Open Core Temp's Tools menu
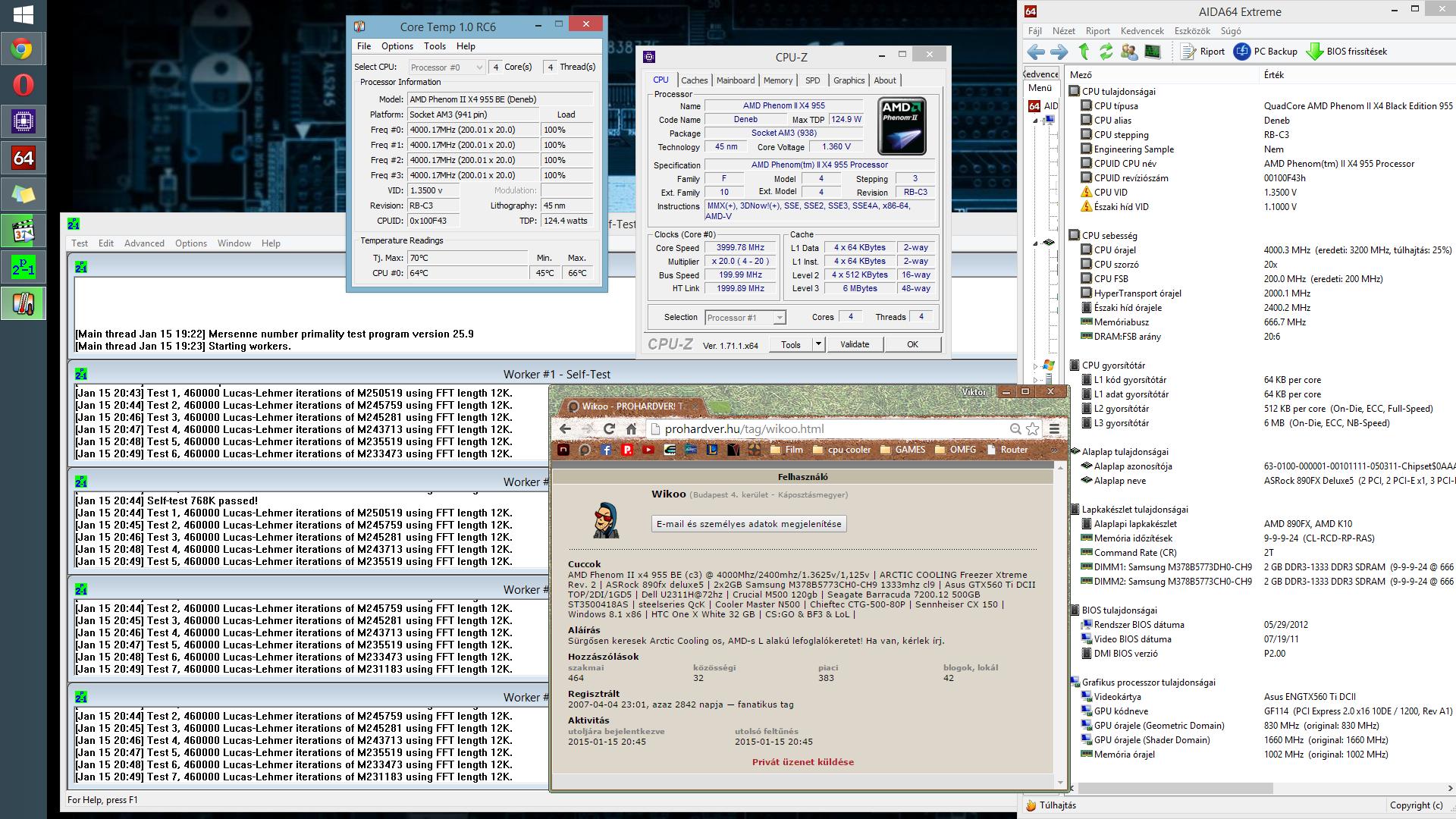1456x819 pixels. (x=435, y=46)
